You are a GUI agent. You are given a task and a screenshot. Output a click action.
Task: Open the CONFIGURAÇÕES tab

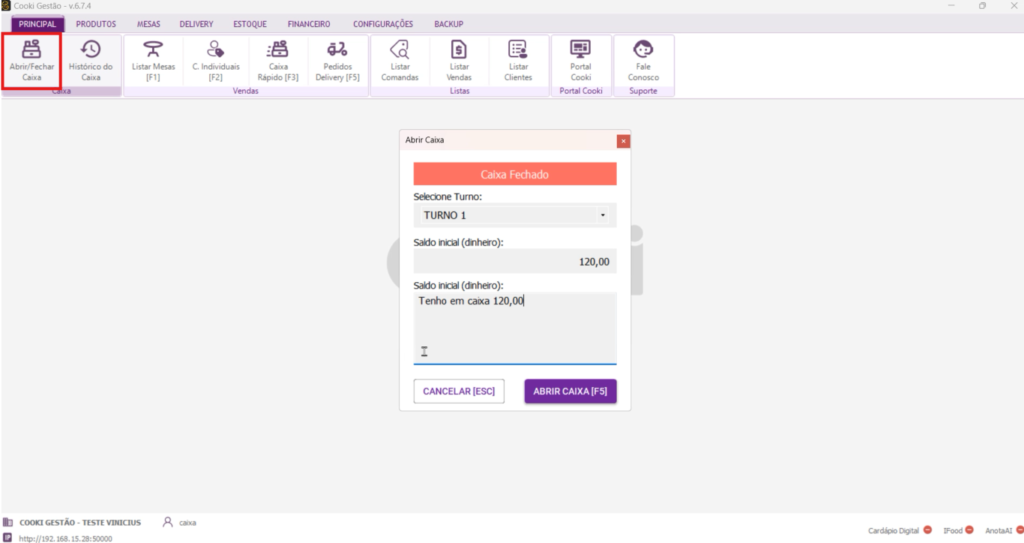coord(383,24)
